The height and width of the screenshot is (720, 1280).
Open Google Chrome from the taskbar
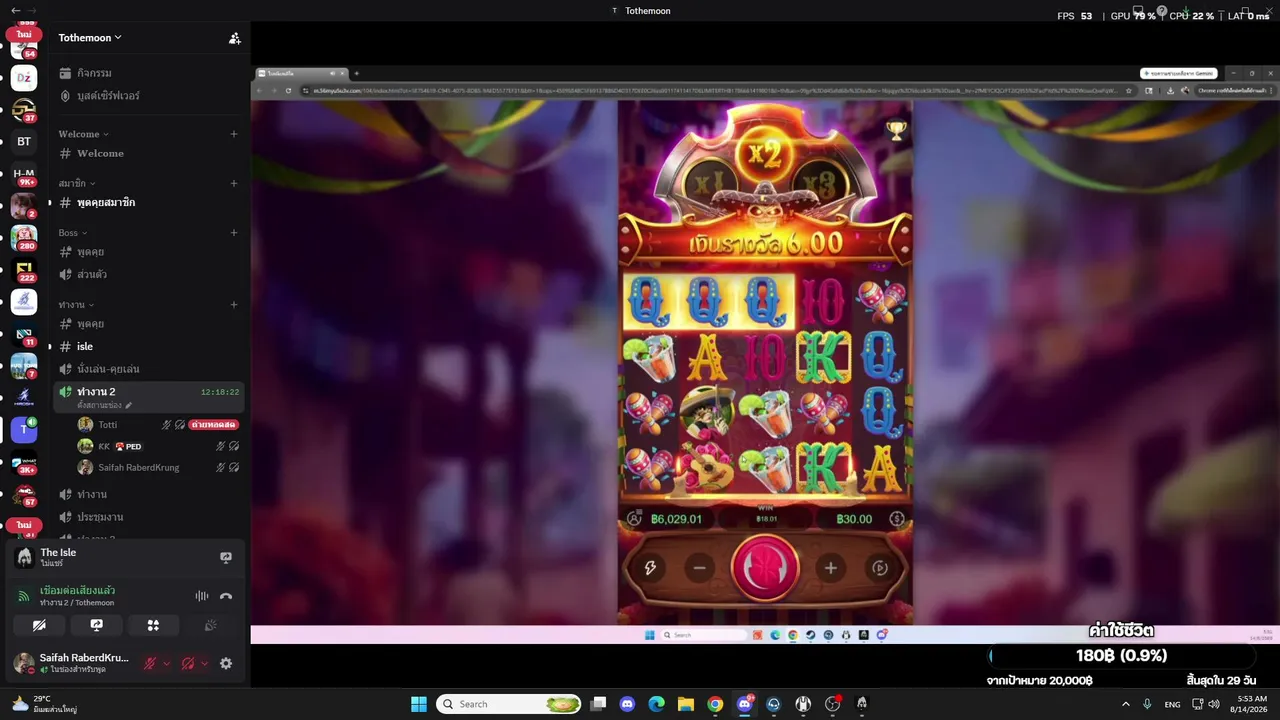(714, 704)
